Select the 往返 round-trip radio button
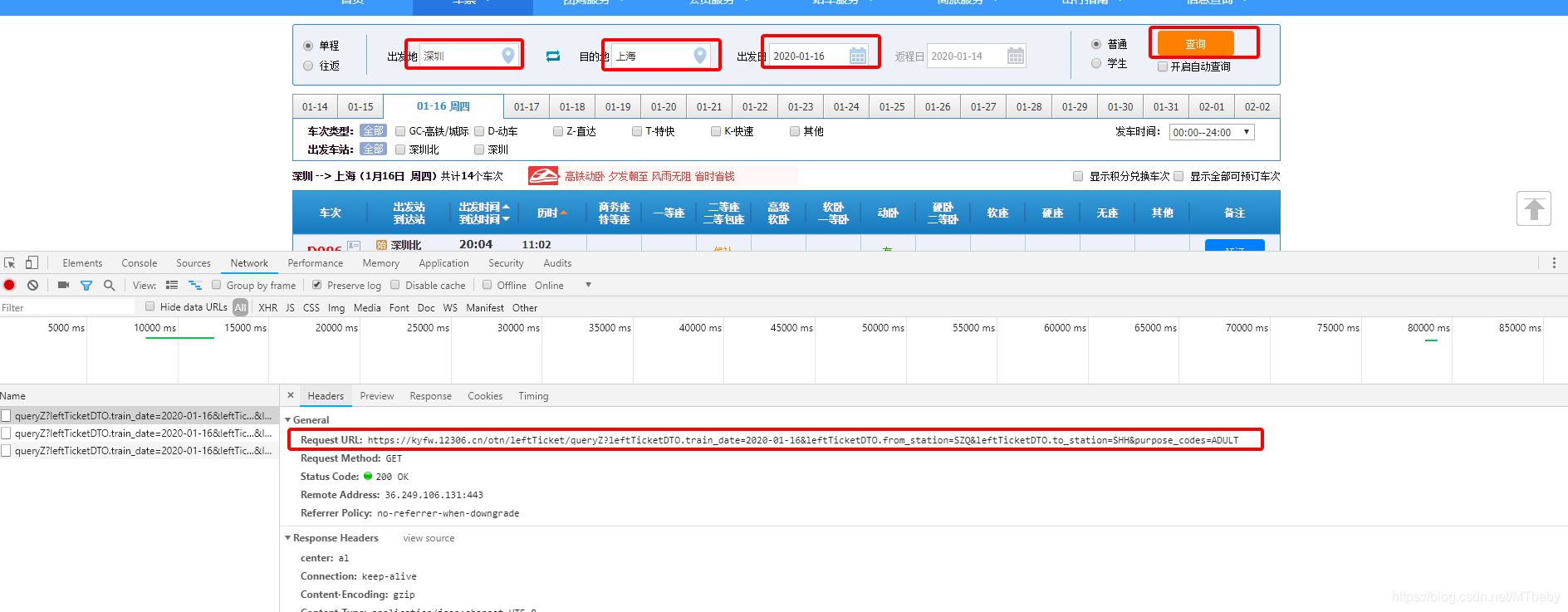 point(308,66)
